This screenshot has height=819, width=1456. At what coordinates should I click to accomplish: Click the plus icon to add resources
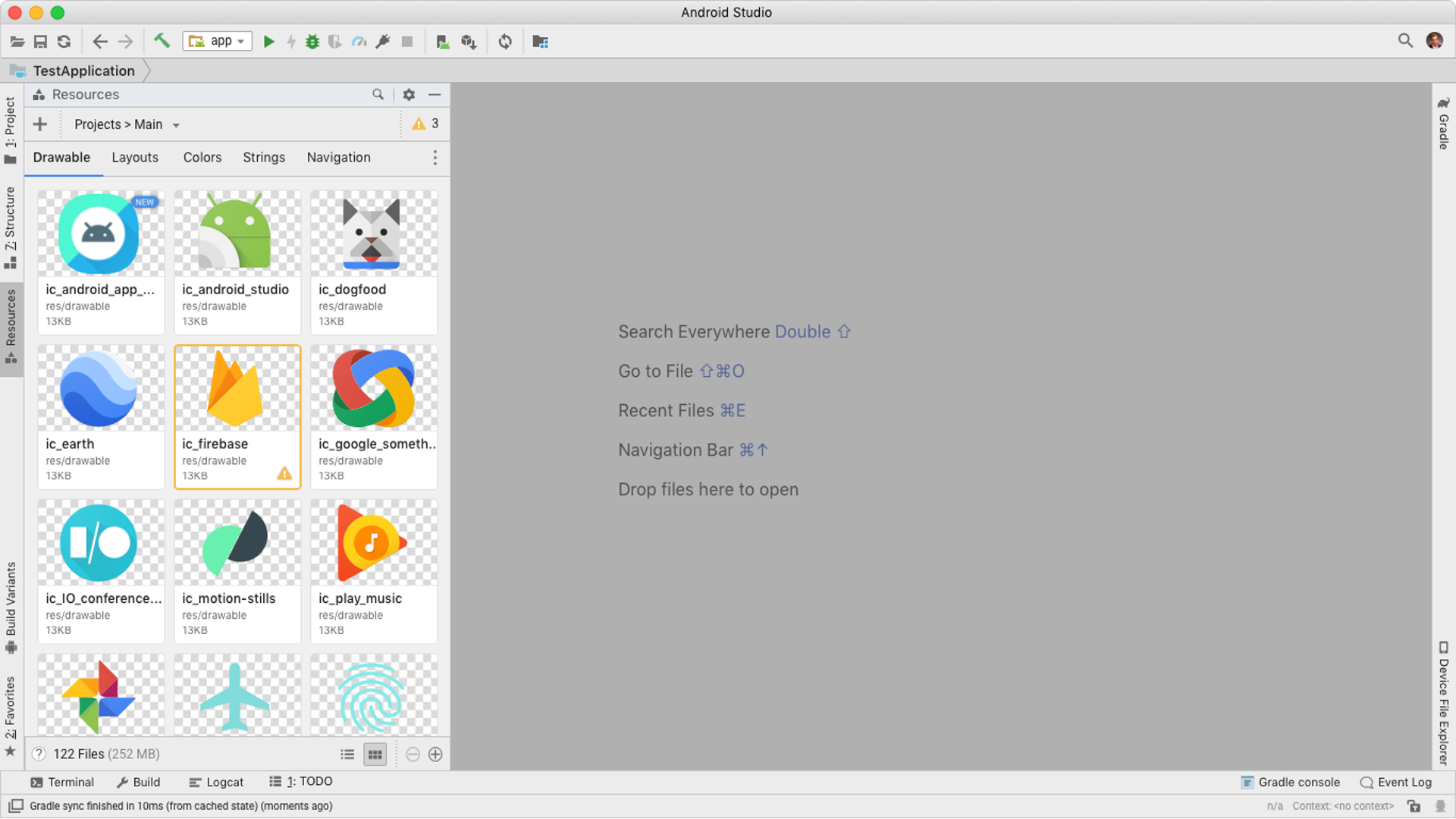tap(40, 124)
